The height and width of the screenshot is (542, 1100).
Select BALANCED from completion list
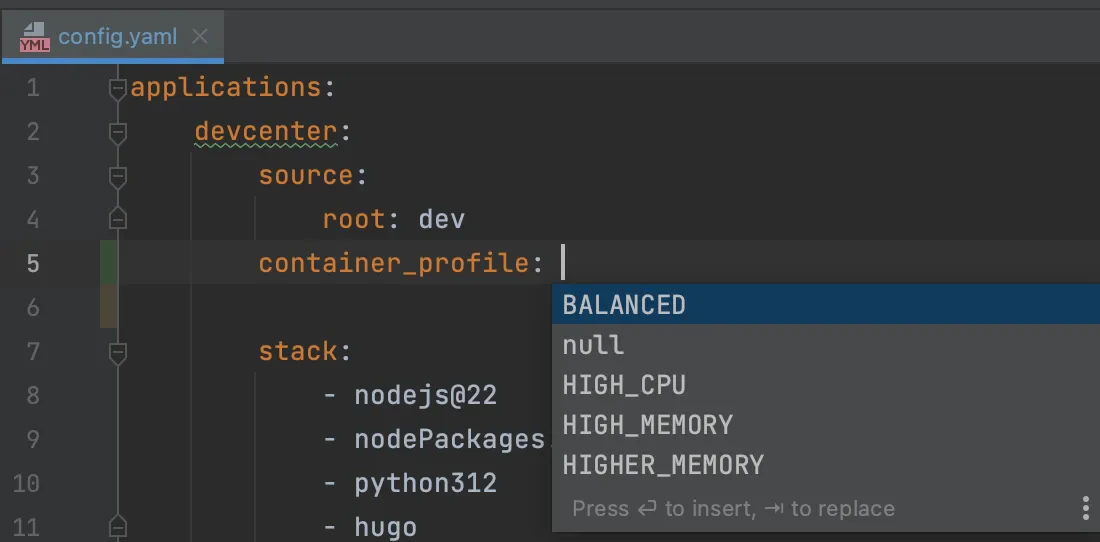(x=826, y=304)
